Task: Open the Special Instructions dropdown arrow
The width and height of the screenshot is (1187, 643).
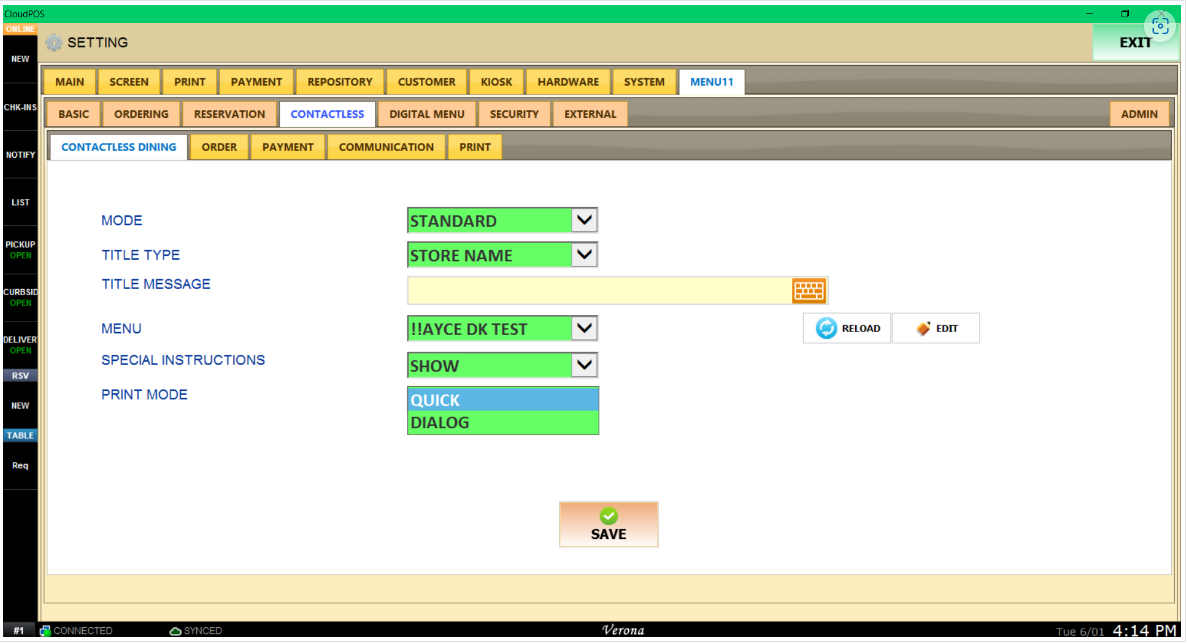Action: [584, 365]
